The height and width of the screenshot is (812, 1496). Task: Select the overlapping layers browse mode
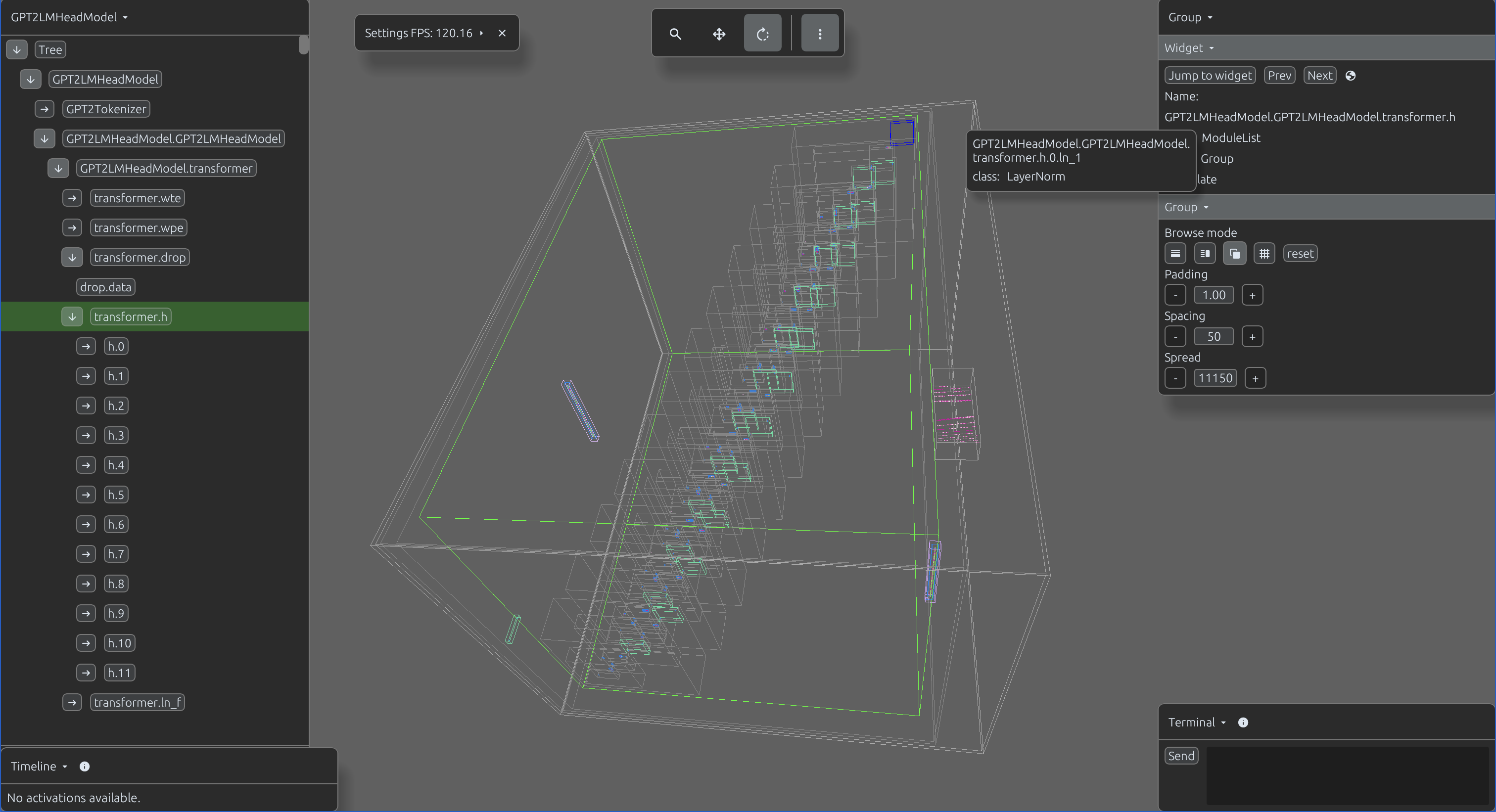1234,254
